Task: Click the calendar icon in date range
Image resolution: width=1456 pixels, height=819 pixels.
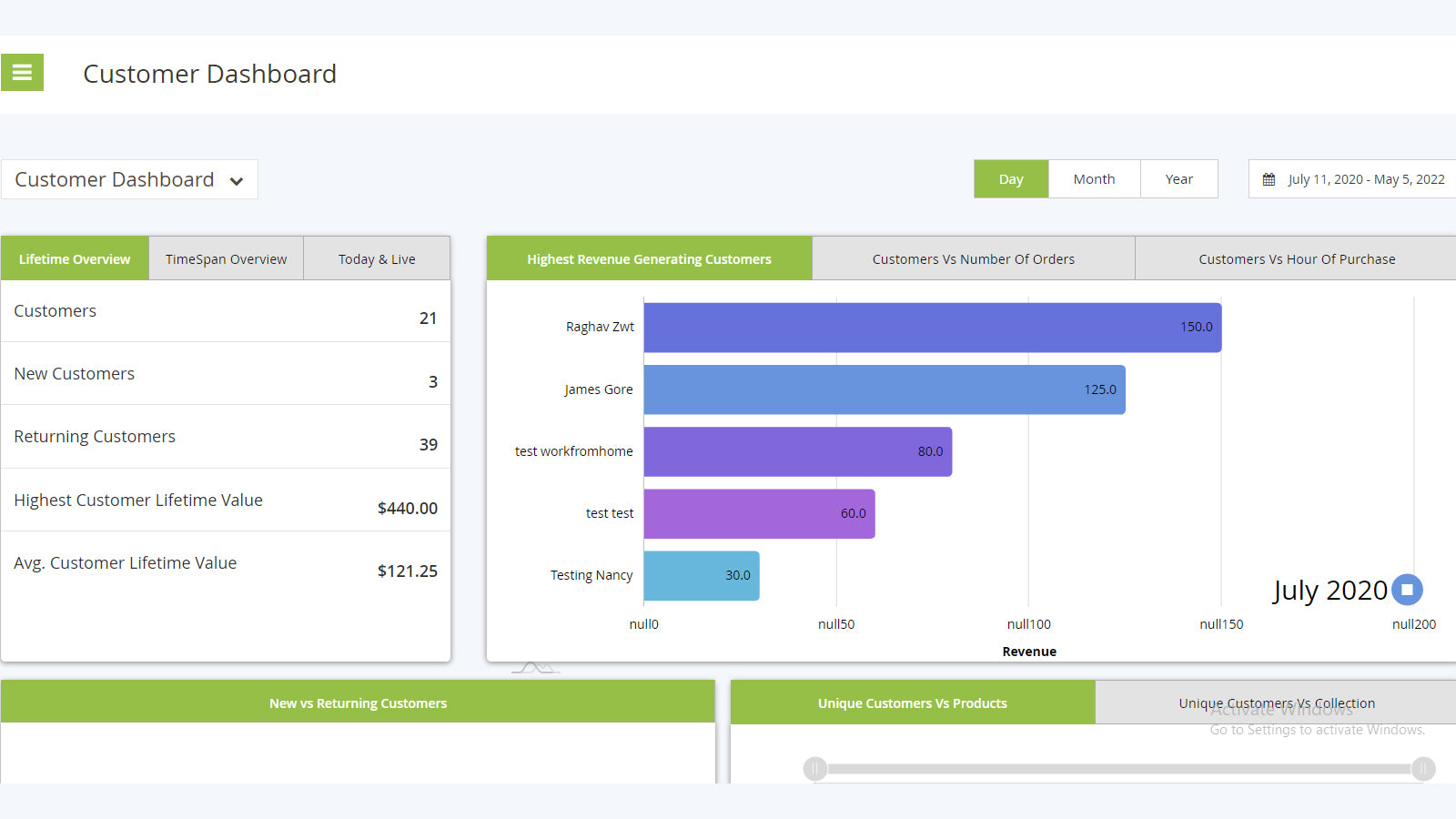Action: [1269, 179]
